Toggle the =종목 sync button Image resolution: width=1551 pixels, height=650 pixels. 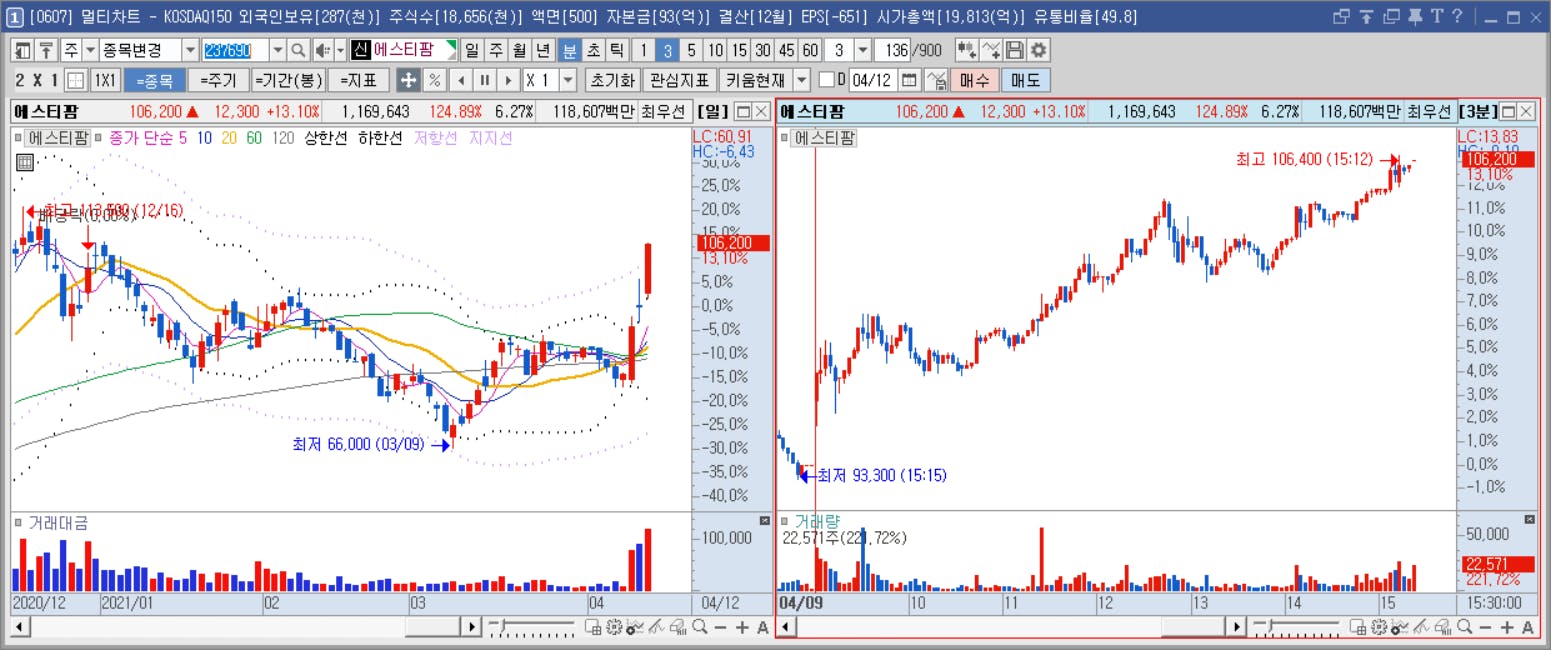click(x=155, y=80)
